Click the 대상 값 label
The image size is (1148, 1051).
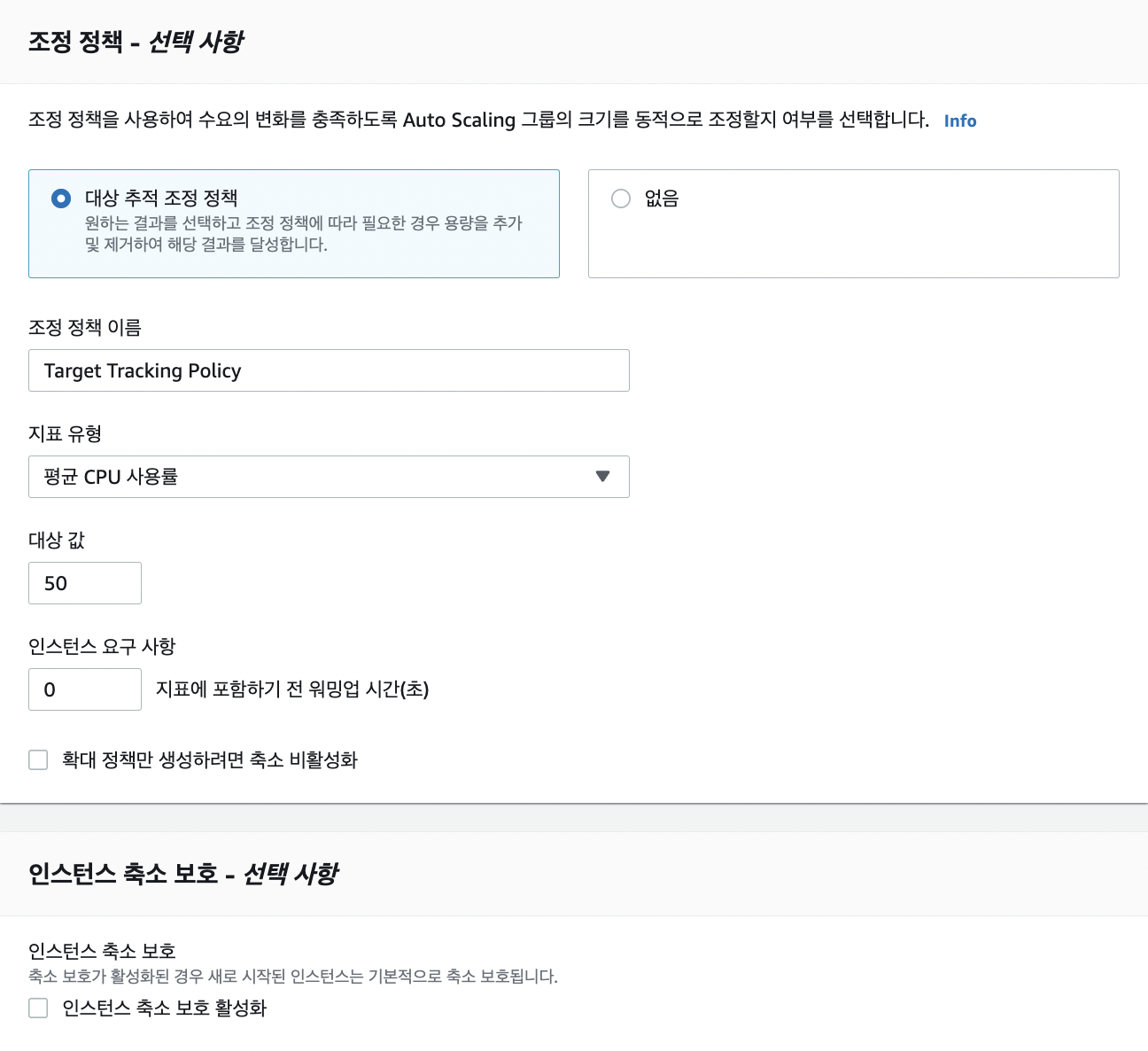pyautogui.click(x=57, y=541)
